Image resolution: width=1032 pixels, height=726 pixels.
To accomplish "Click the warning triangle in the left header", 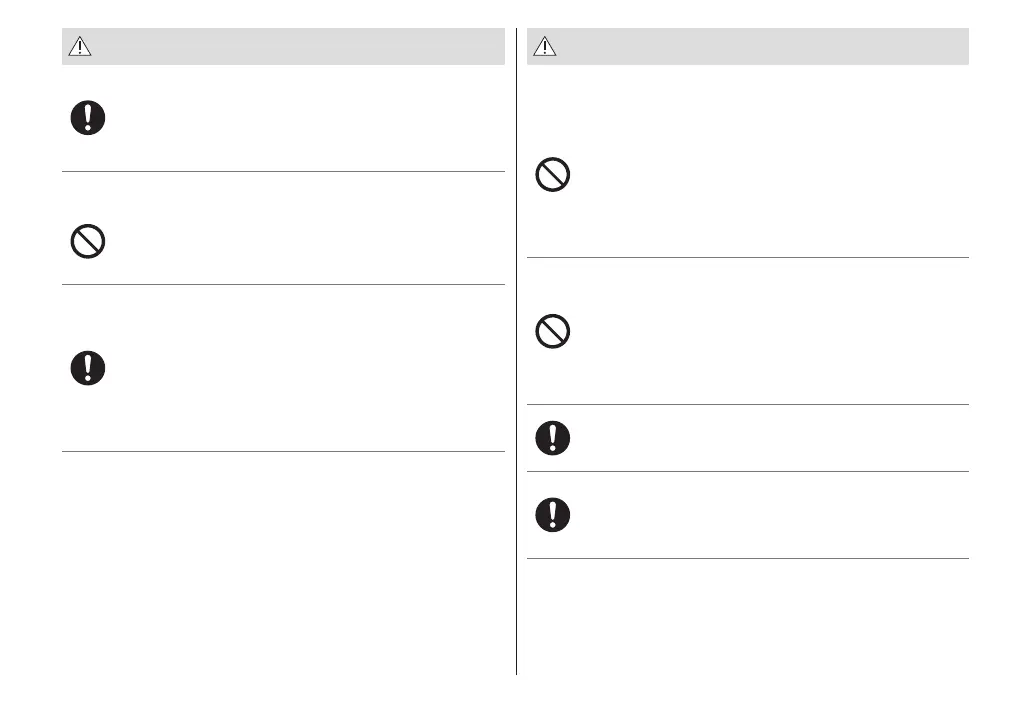I will 80,47.
